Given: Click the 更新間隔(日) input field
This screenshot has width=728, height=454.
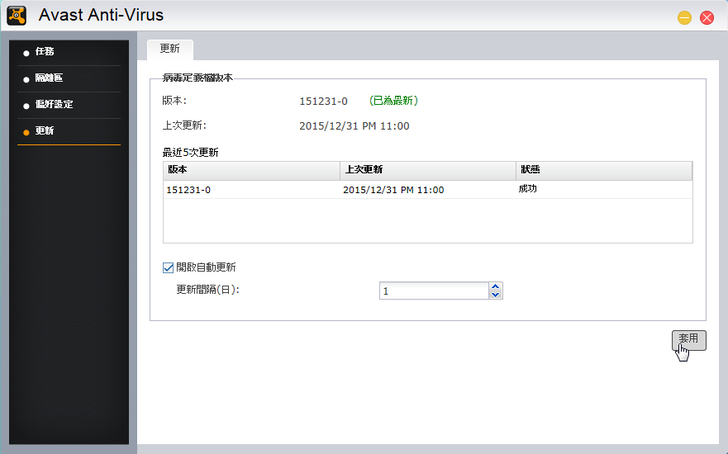Looking at the screenshot, I should pyautogui.click(x=433, y=291).
